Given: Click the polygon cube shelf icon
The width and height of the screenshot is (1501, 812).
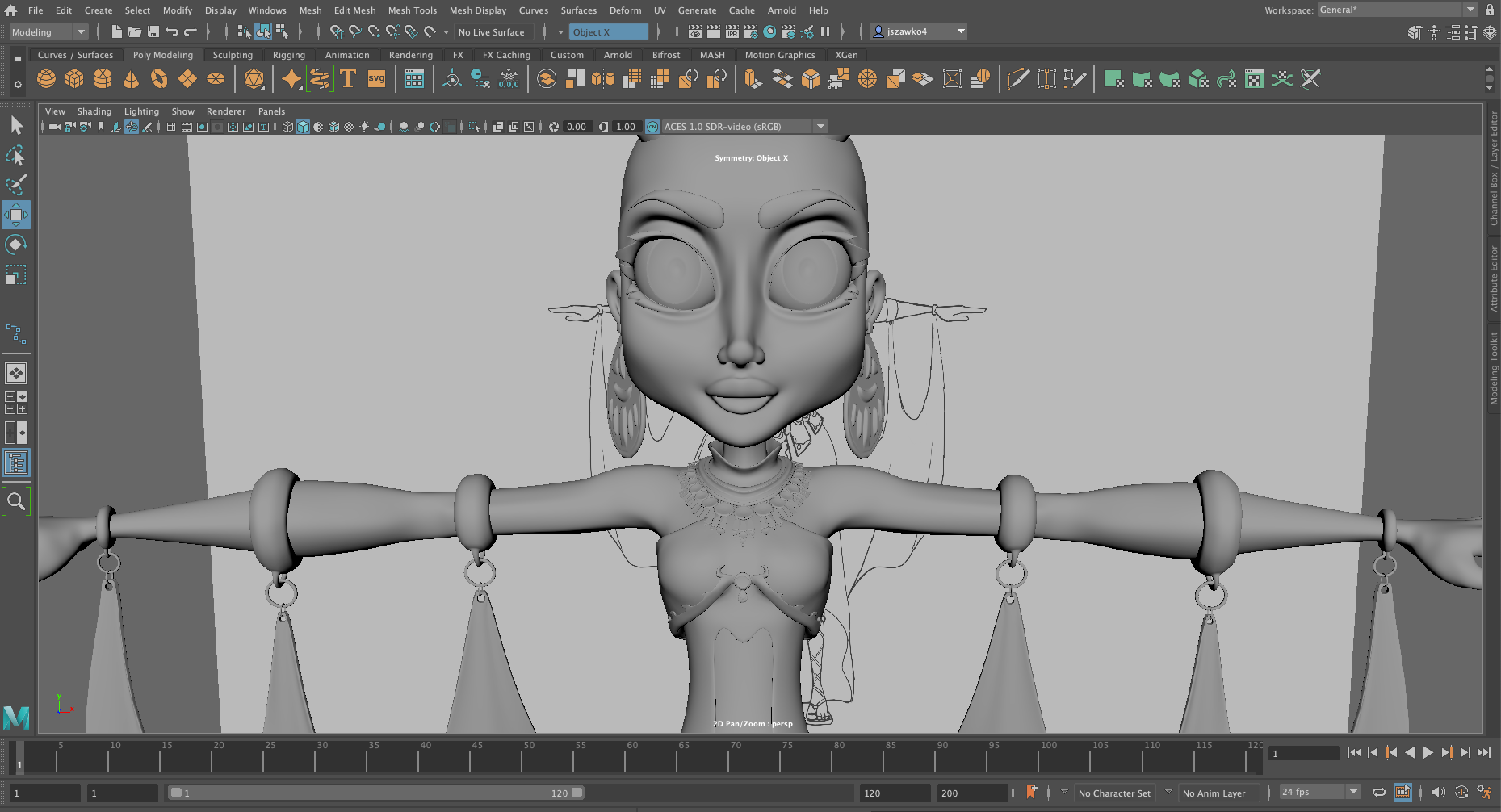Looking at the screenshot, I should [74, 79].
